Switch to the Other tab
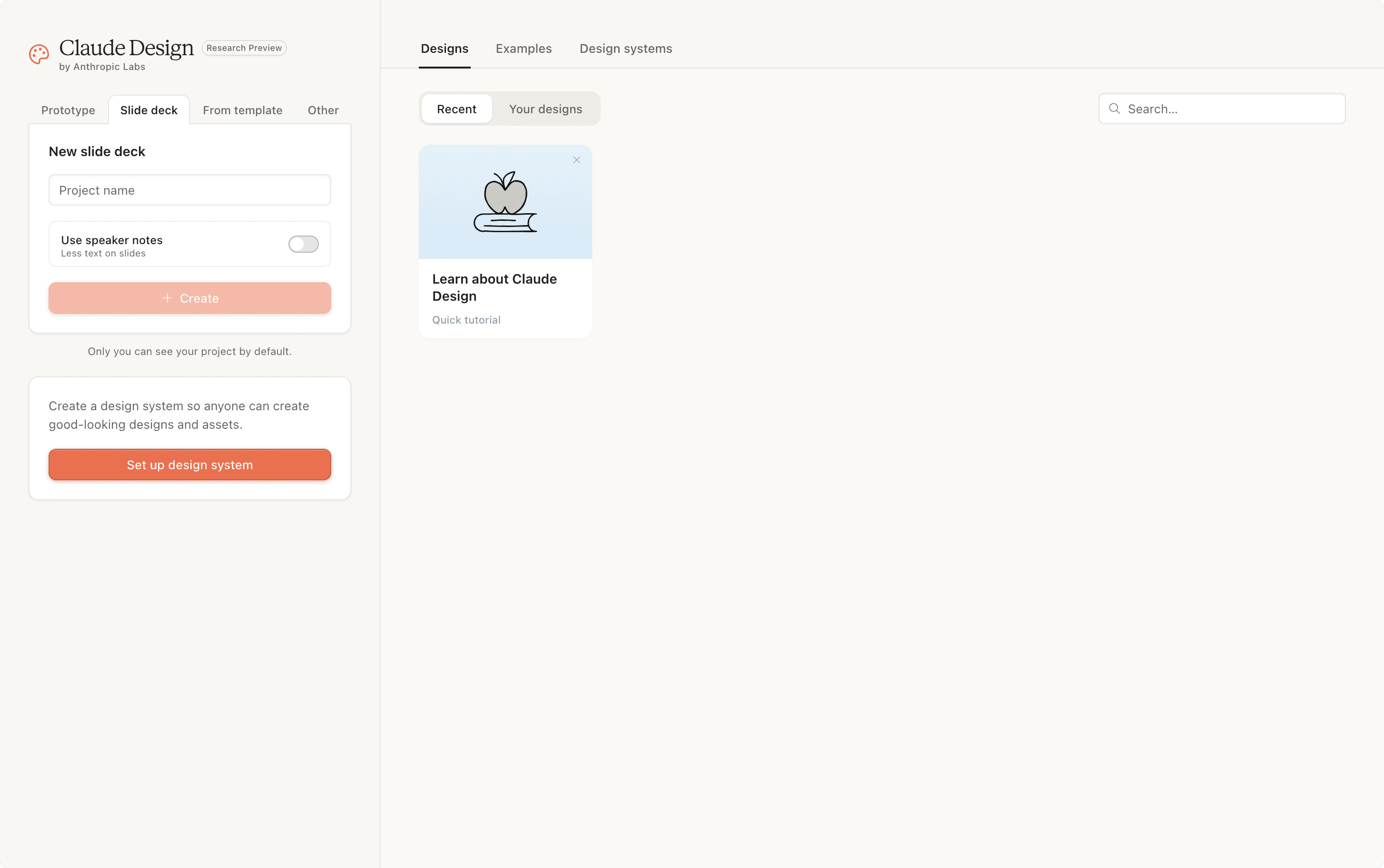Screen dimensions: 1384x868 click(323, 110)
